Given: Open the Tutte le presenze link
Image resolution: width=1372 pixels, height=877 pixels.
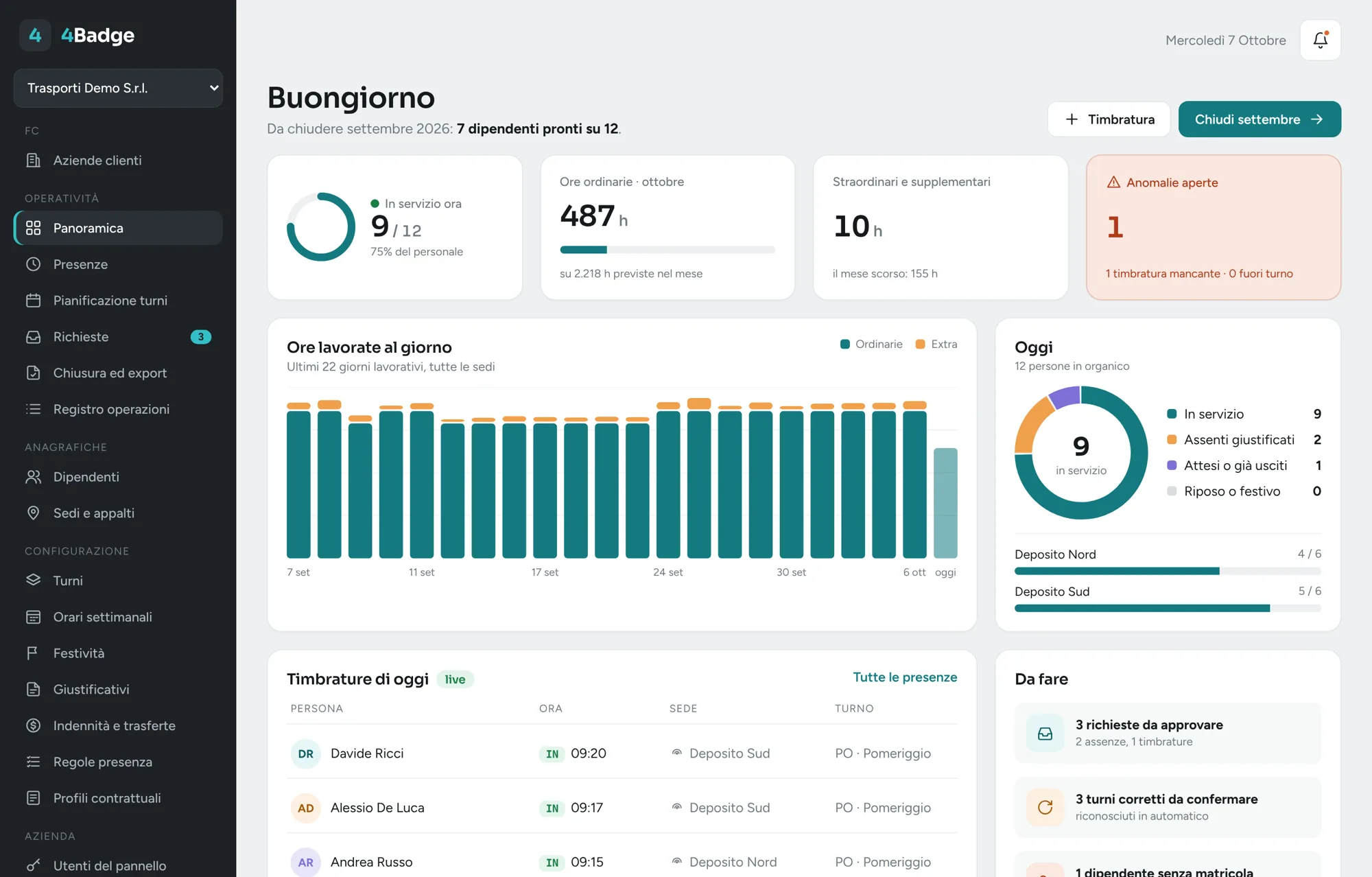Looking at the screenshot, I should [905, 677].
